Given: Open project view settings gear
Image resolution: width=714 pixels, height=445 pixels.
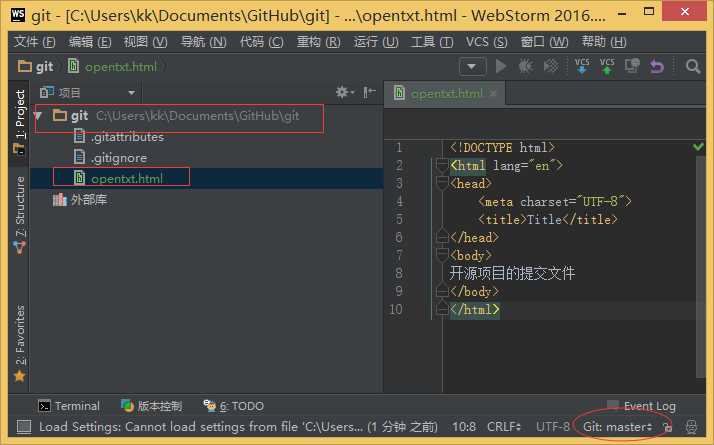Looking at the screenshot, I should (x=344, y=92).
